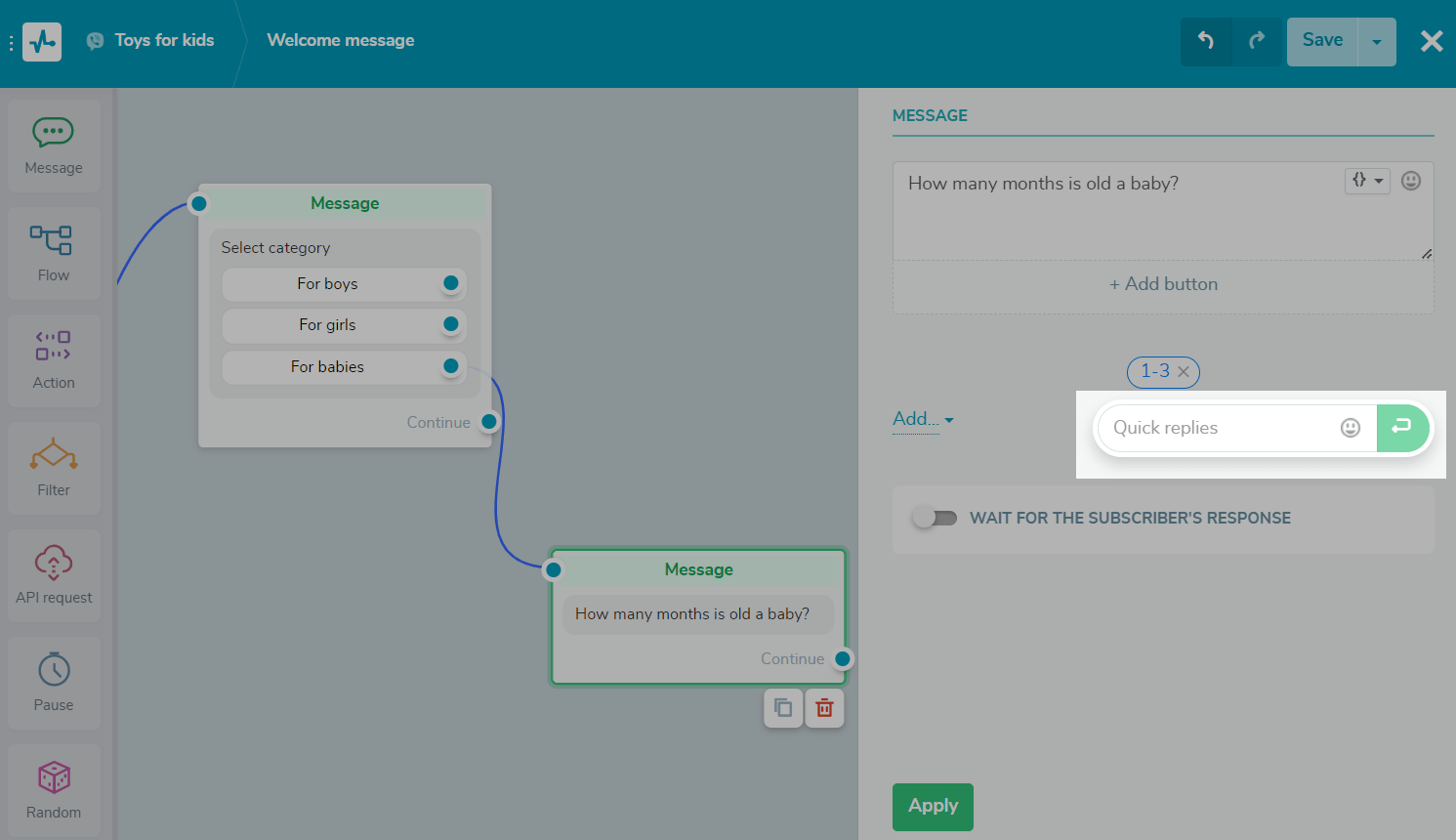Screen dimensions: 1456x840
Task: Open emoji picker in Quick replies field
Action: [1351, 428]
